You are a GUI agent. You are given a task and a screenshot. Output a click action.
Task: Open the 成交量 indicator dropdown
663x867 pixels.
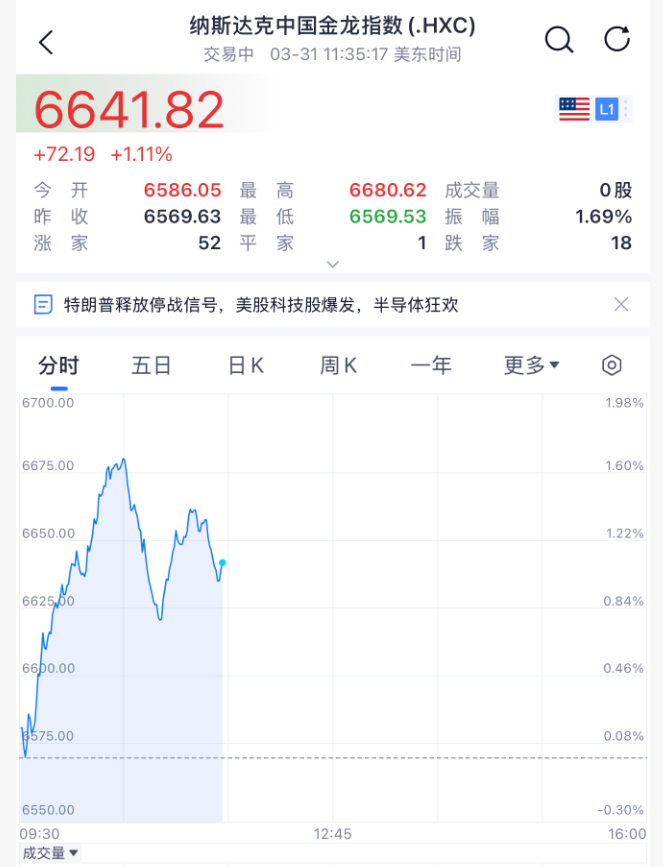coord(50,853)
